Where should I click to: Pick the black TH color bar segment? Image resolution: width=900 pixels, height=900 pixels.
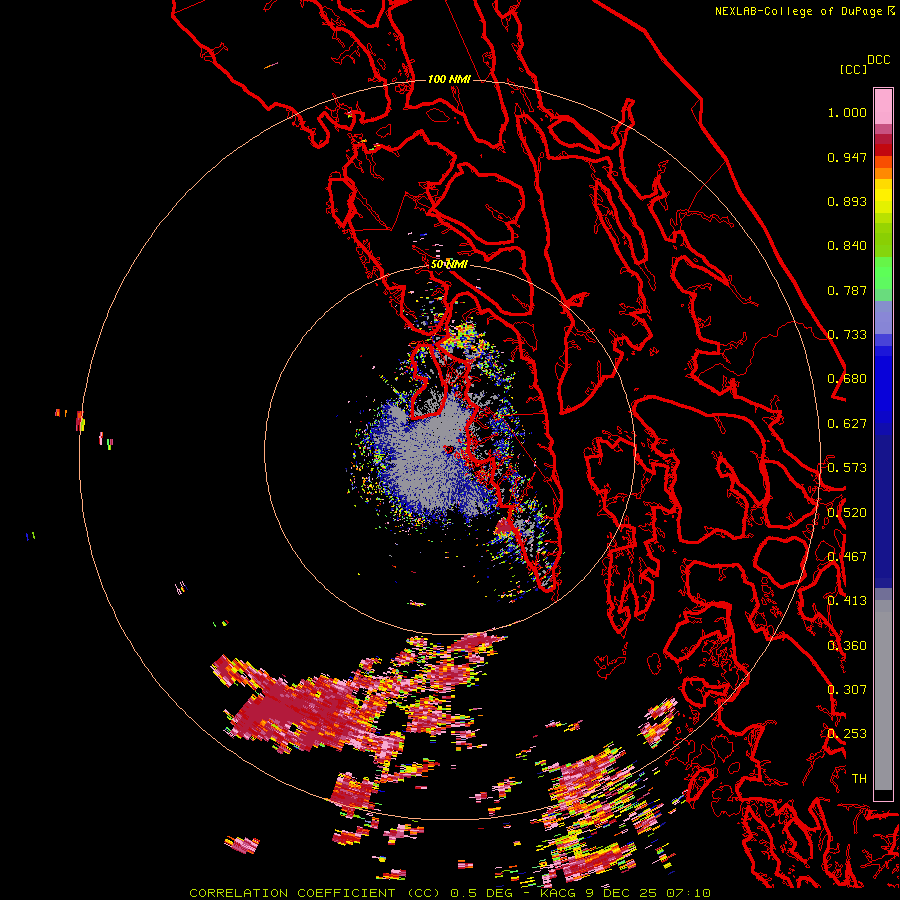[883, 794]
